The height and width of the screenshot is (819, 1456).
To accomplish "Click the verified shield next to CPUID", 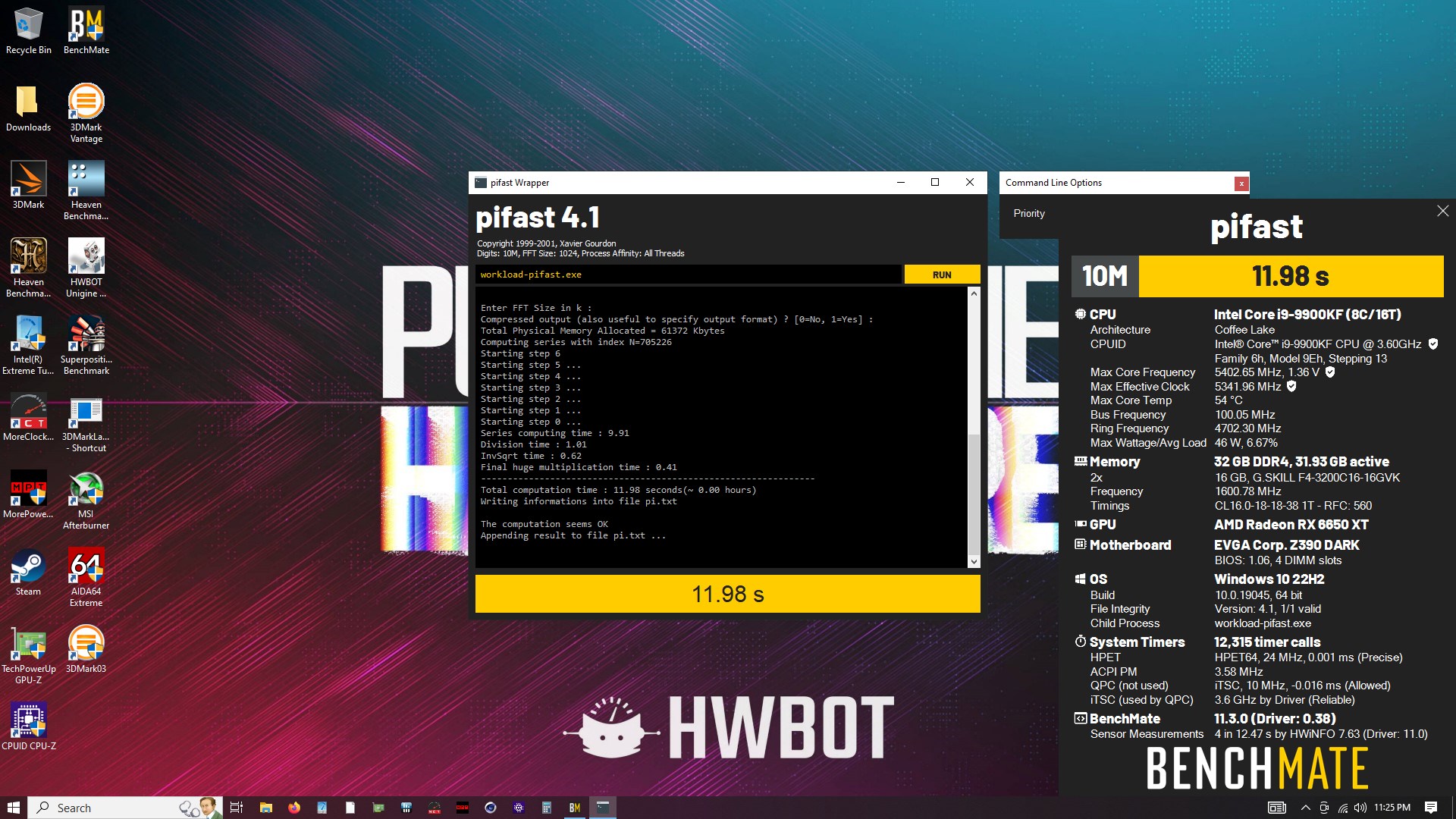I will pos(1433,344).
